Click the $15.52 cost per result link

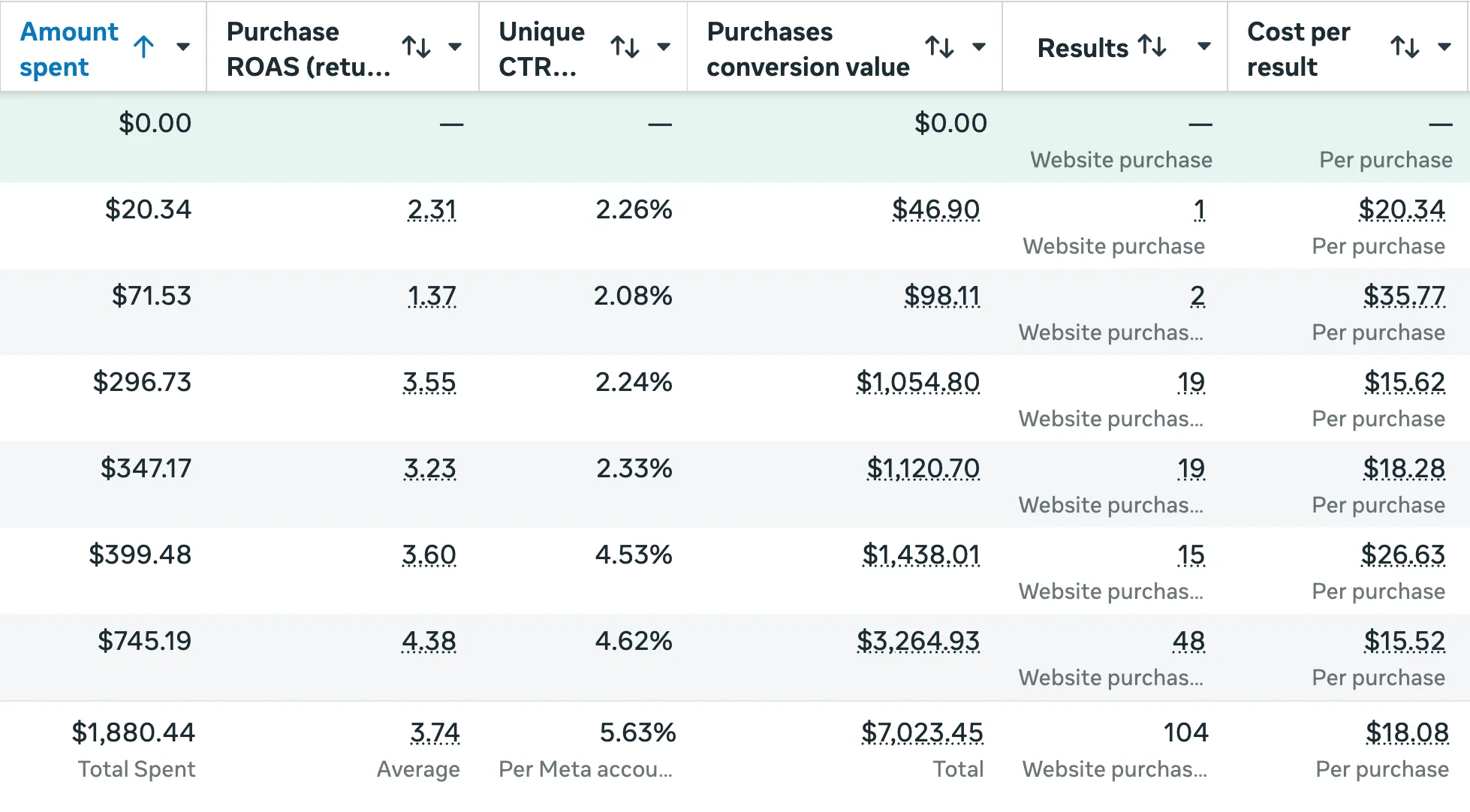tap(1405, 641)
